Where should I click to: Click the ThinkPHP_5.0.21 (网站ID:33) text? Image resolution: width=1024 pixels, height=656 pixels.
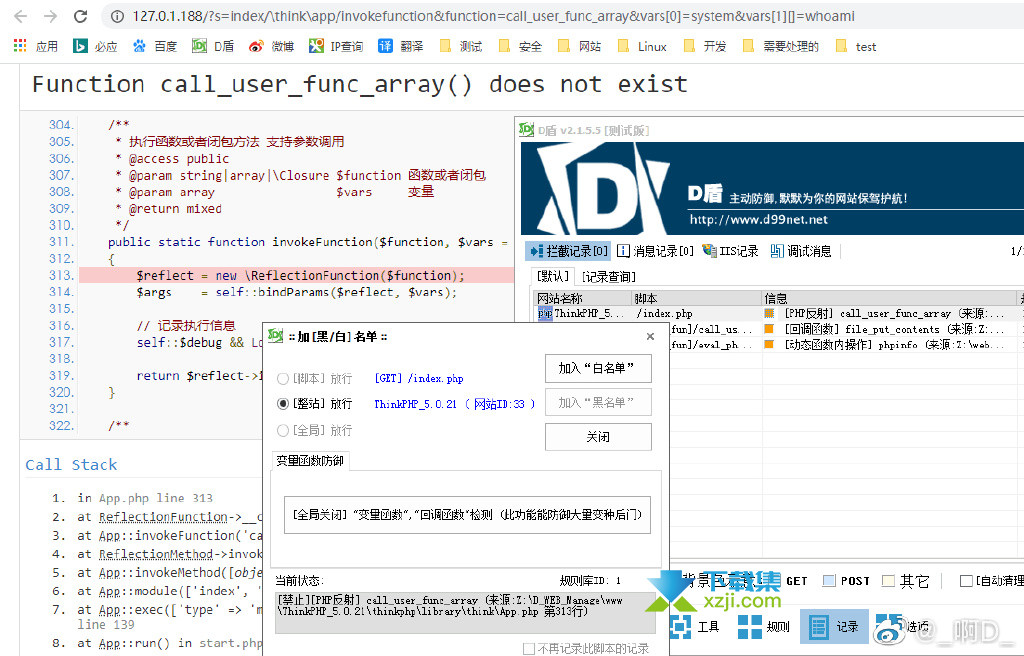click(455, 404)
